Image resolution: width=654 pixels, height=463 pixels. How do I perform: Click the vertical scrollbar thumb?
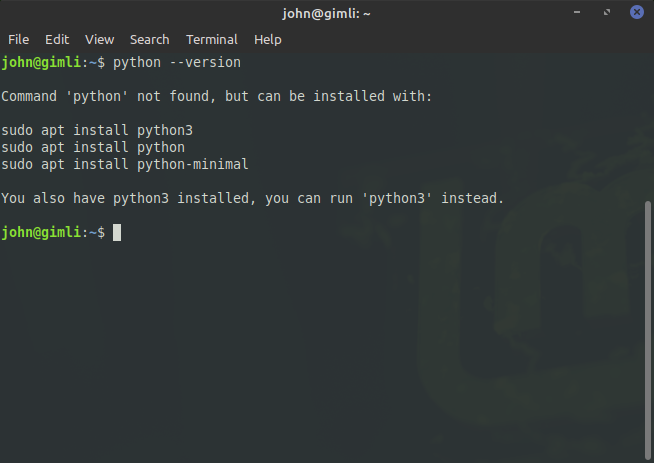(x=648, y=330)
